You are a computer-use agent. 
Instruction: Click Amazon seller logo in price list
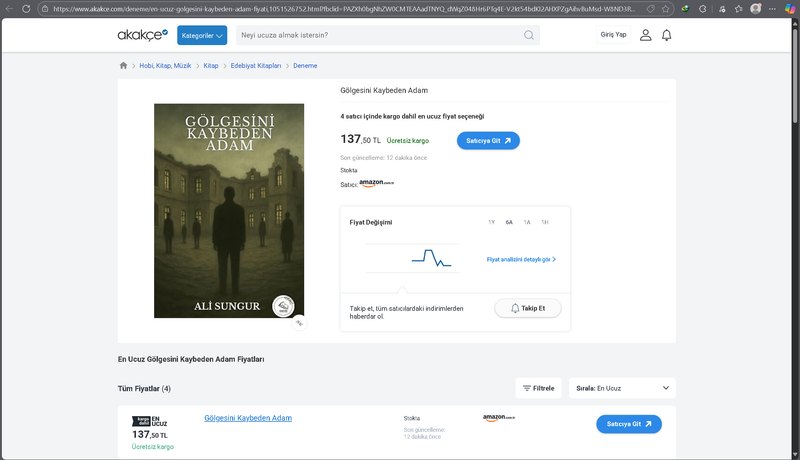(x=498, y=418)
